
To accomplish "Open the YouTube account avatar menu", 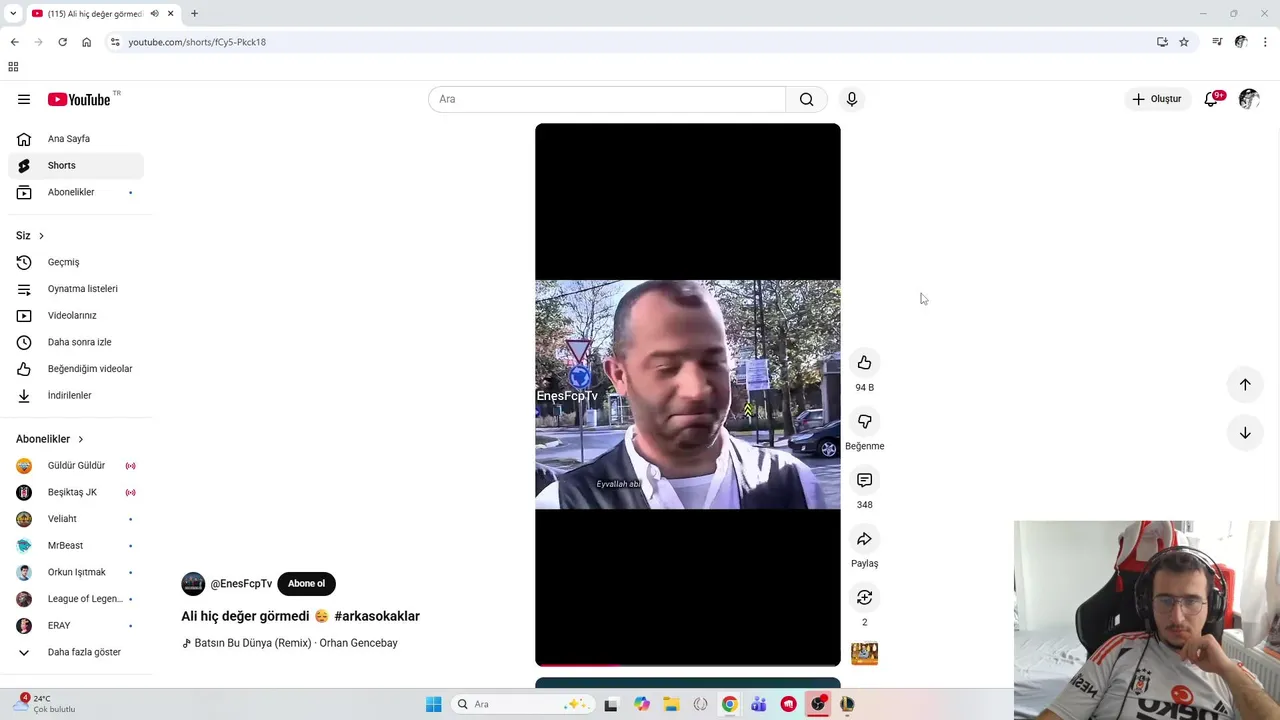I will [x=1248, y=99].
